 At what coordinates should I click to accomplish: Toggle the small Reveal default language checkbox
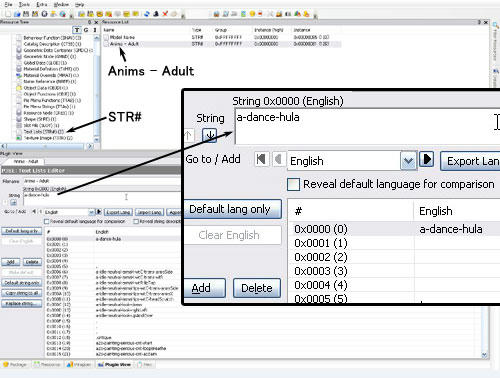point(47,221)
